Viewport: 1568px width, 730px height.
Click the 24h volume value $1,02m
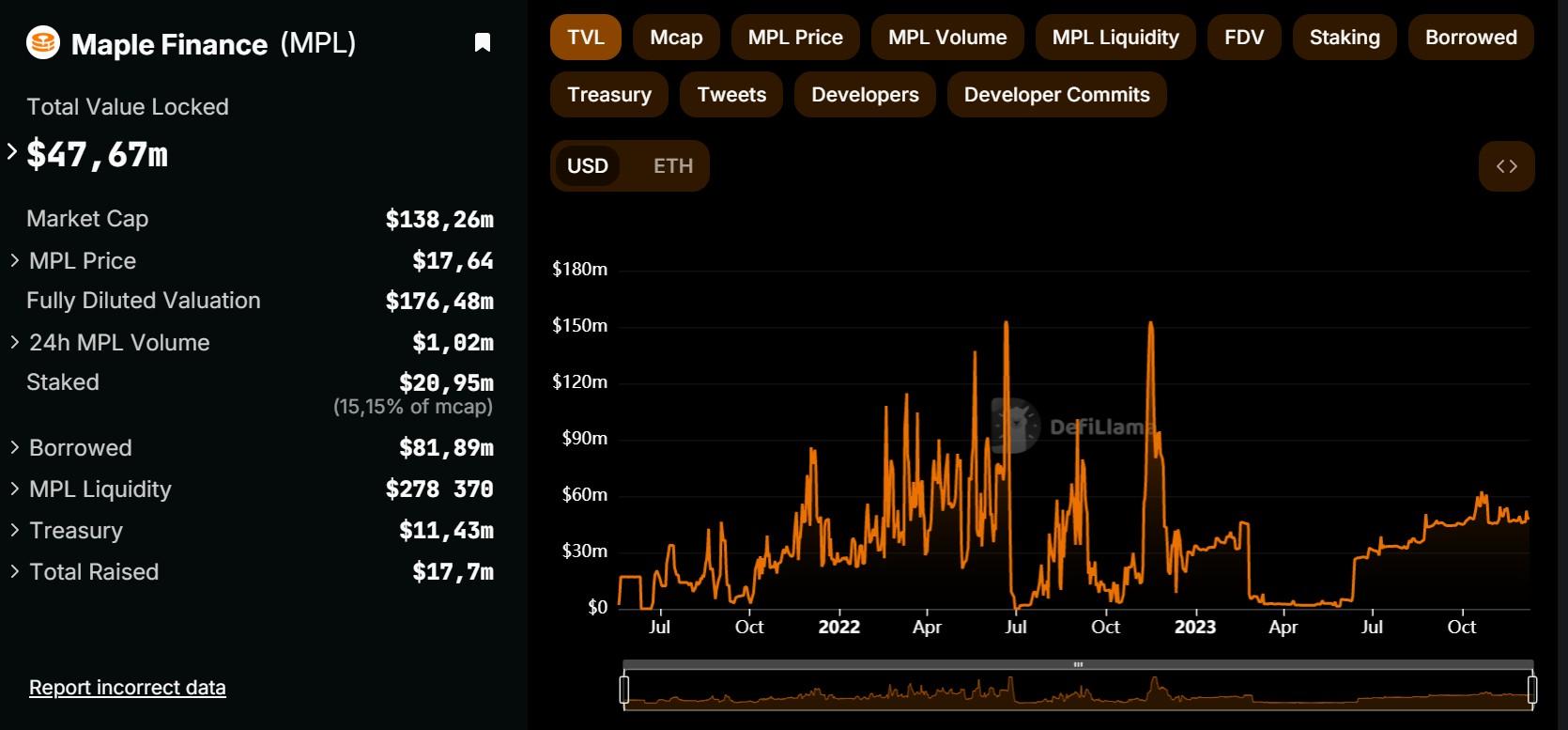point(453,342)
